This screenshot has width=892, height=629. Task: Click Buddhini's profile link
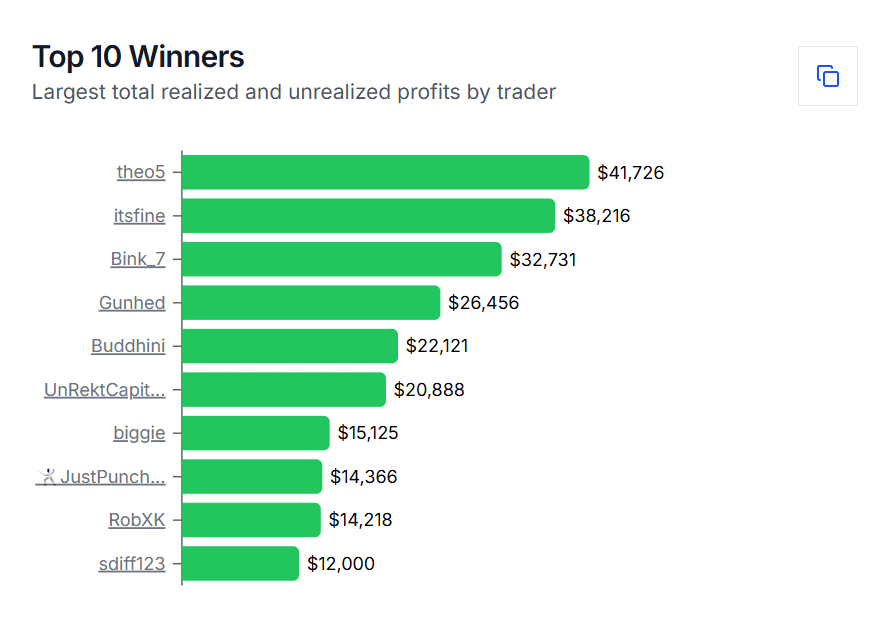pyautogui.click(x=130, y=345)
